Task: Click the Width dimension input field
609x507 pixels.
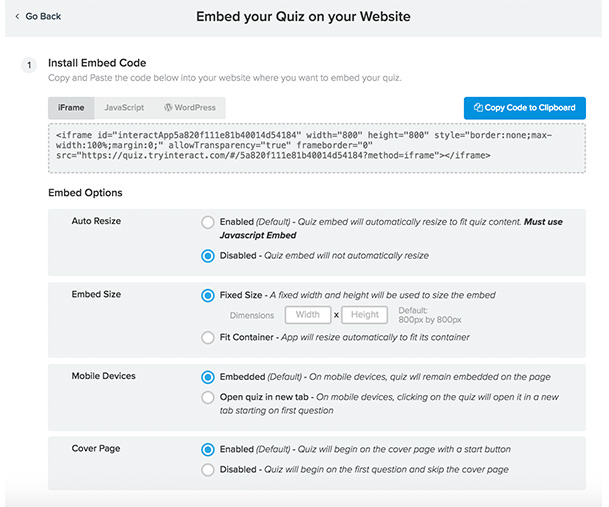Action: point(308,315)
